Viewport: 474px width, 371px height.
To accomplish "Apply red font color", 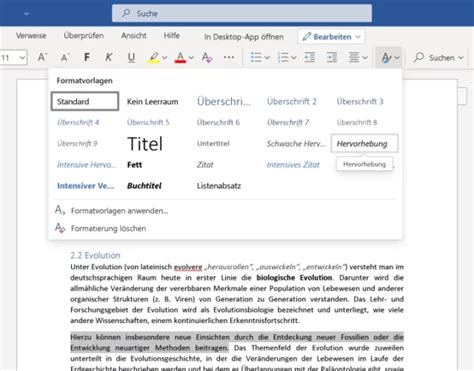I will (180, 57).
